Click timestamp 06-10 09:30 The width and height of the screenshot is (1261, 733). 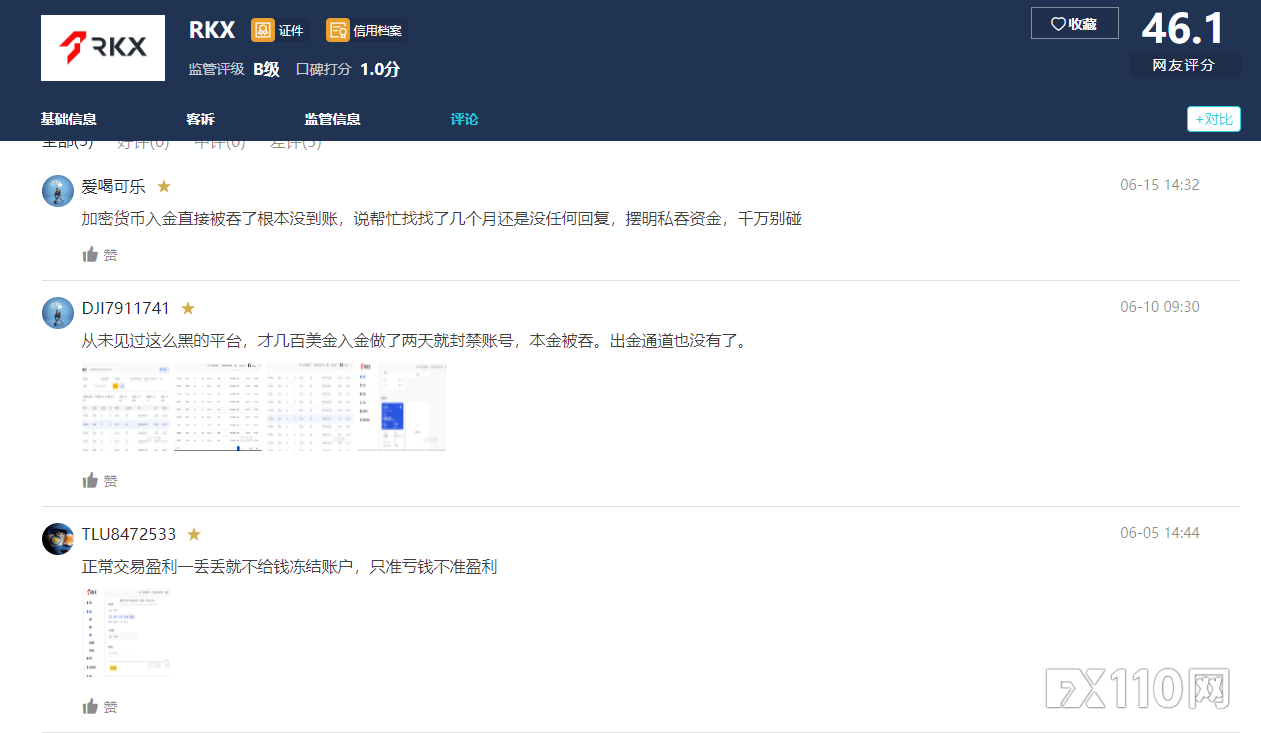point(1160,307)
